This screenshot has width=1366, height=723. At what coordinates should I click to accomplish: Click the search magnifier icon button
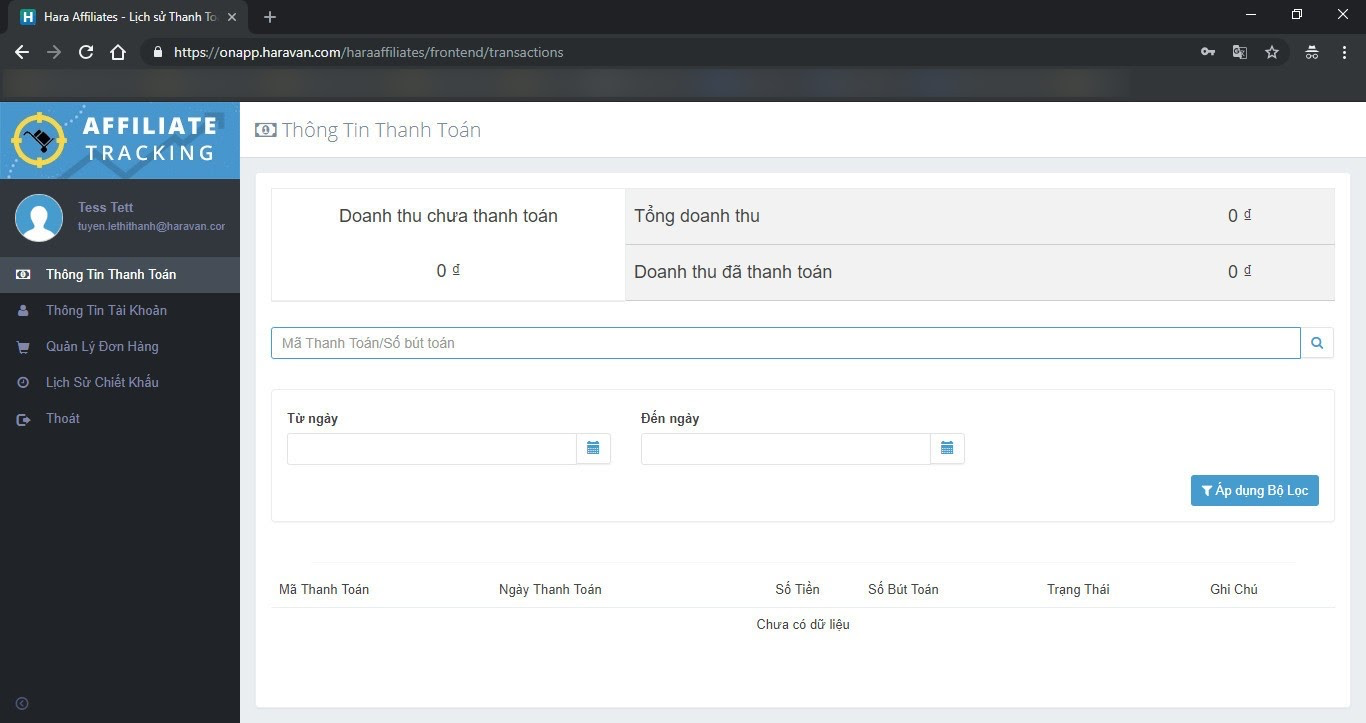tap(1317, 343)
